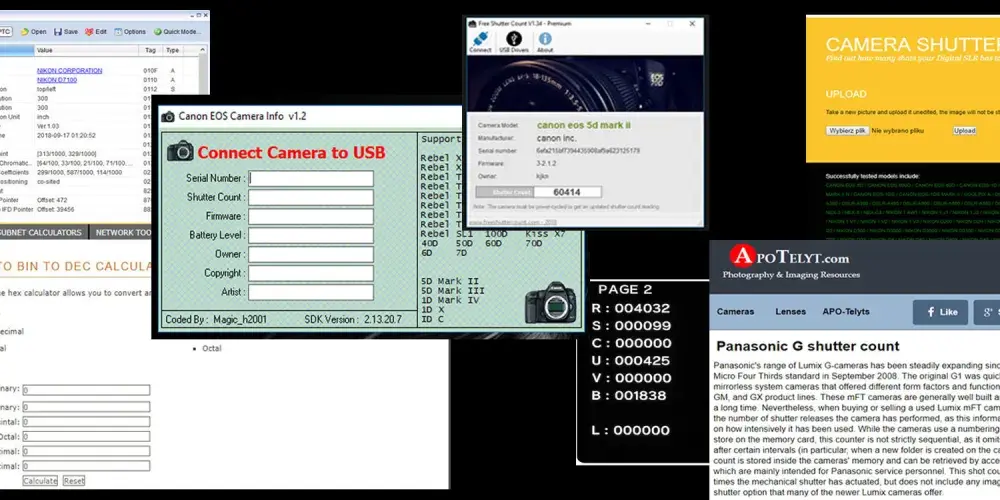Click the Type column header
Screen dimensions: 1000x500
point(172,50)
